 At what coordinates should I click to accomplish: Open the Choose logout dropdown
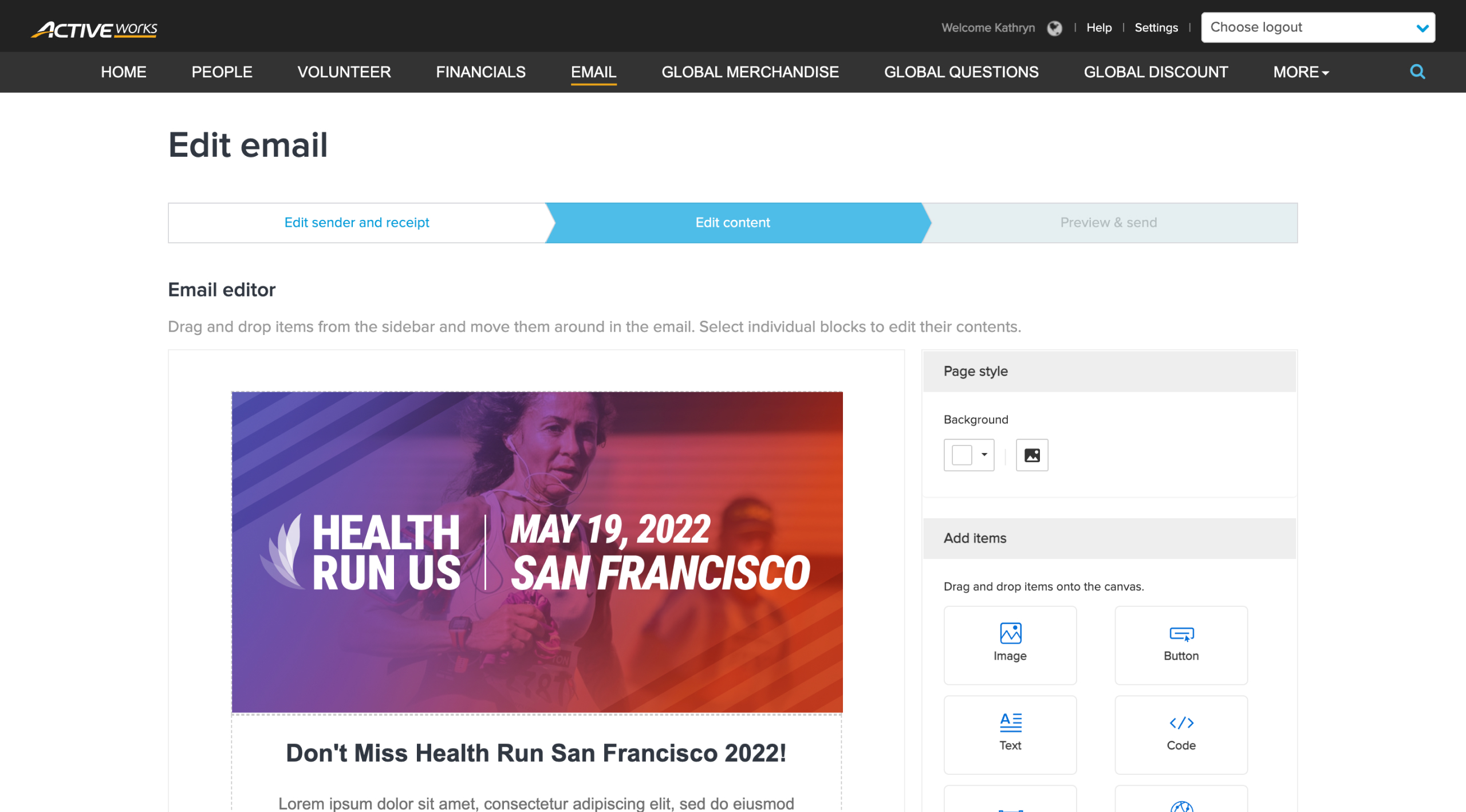[x=1318, y=27]
